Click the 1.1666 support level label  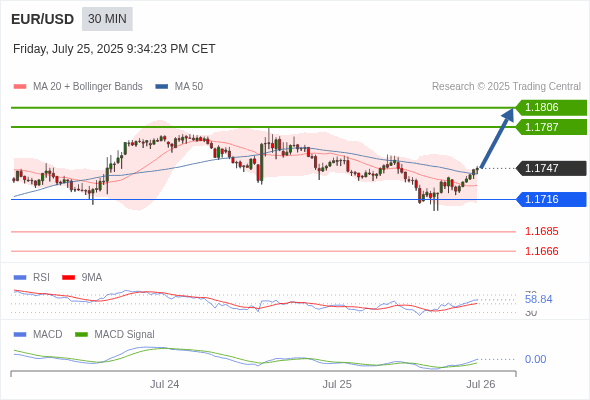tap(541, 251)
